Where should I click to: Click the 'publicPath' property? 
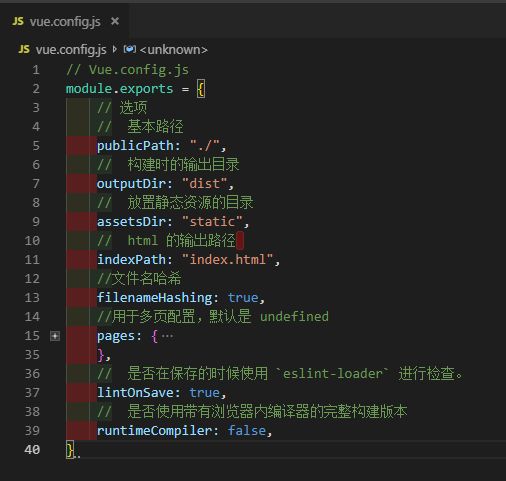coord(135,146)
